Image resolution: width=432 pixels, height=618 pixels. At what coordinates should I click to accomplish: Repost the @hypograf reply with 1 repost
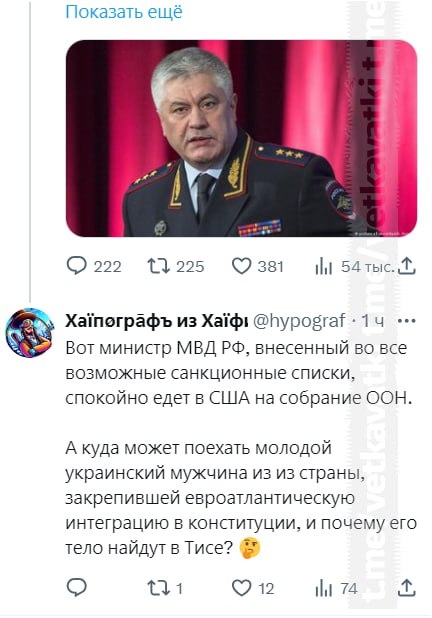(x=165, y=588)
